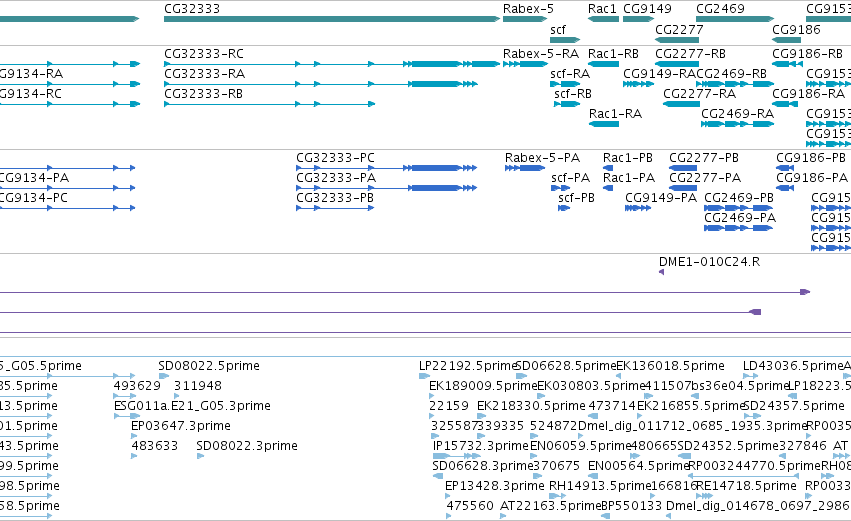Click transcript scf-RB

[x=573, y=93]
